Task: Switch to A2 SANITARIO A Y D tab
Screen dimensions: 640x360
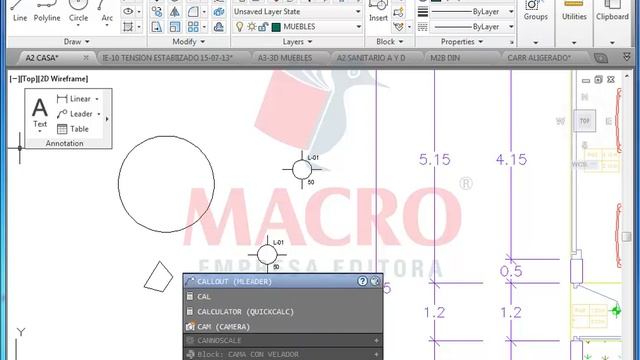Action: click(371, 58)
